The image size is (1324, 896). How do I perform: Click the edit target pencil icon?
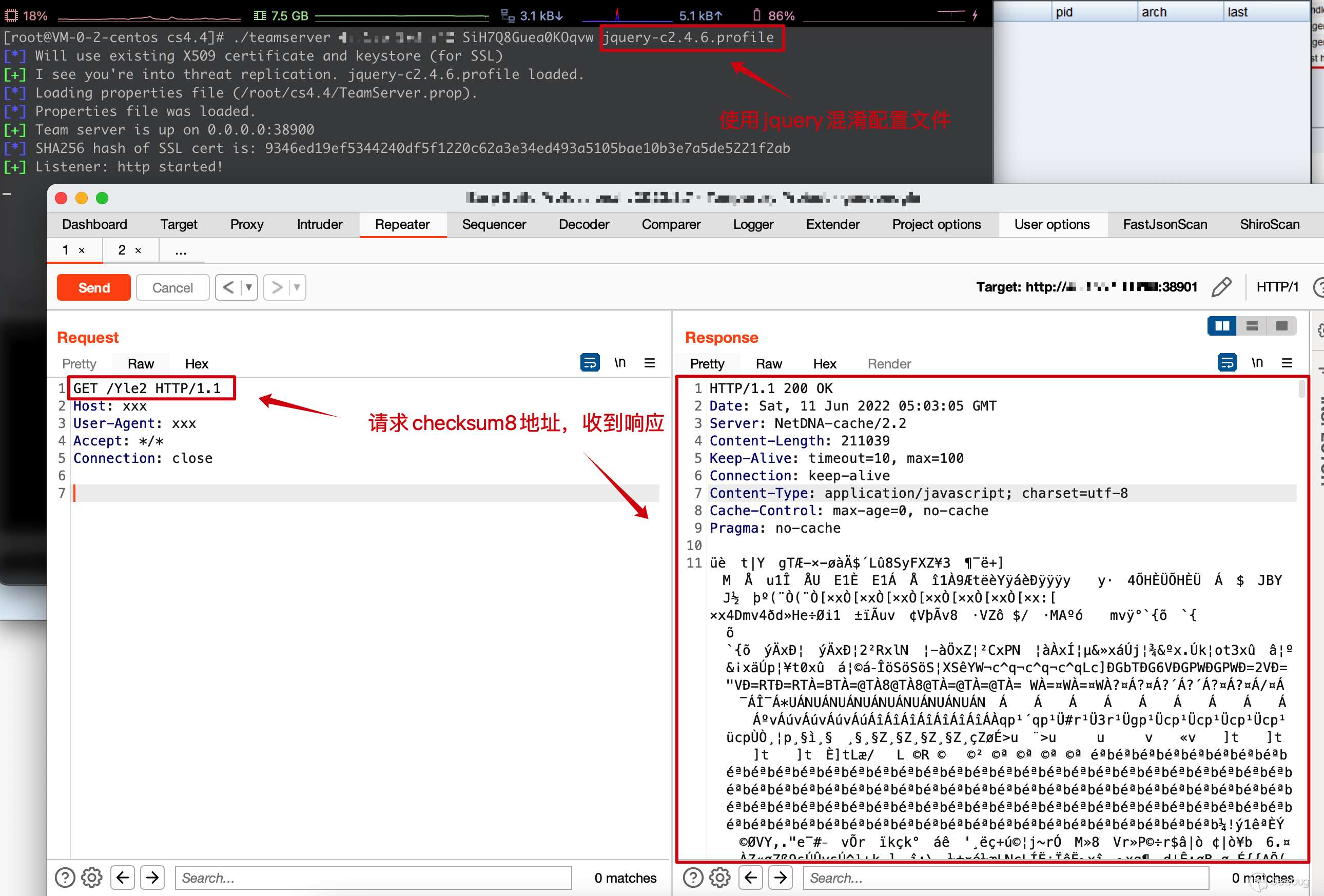pyautogui.click(x=1221, y=286)
